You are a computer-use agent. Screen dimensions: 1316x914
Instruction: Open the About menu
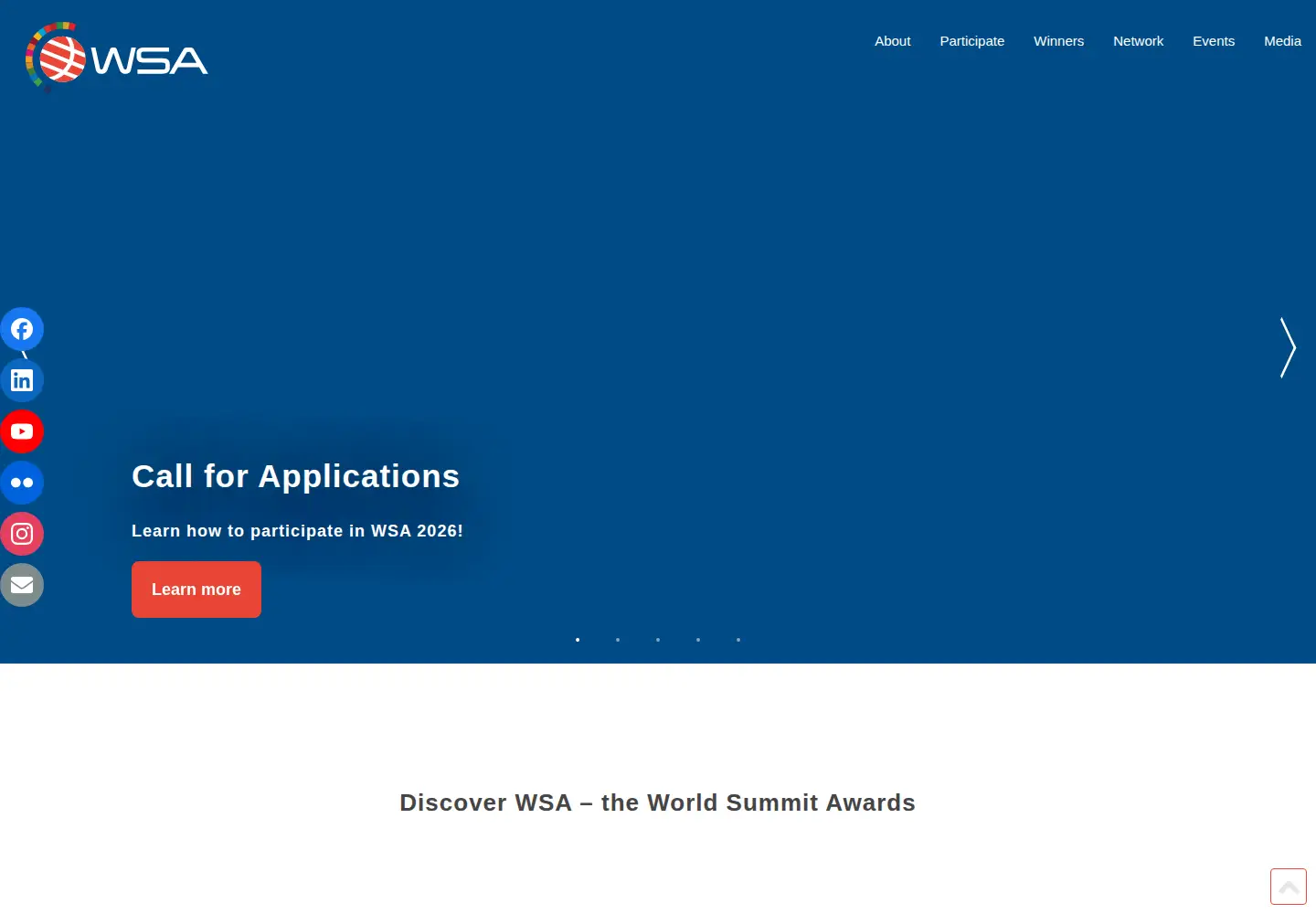[x=892, y=41]
